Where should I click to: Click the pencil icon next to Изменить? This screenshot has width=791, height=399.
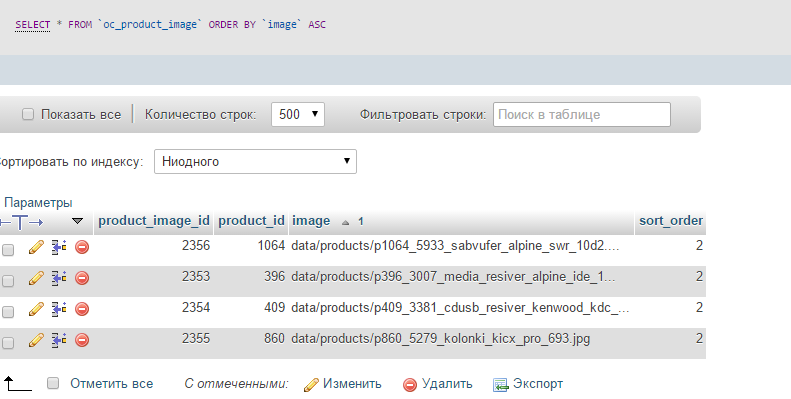coord(311,385)
